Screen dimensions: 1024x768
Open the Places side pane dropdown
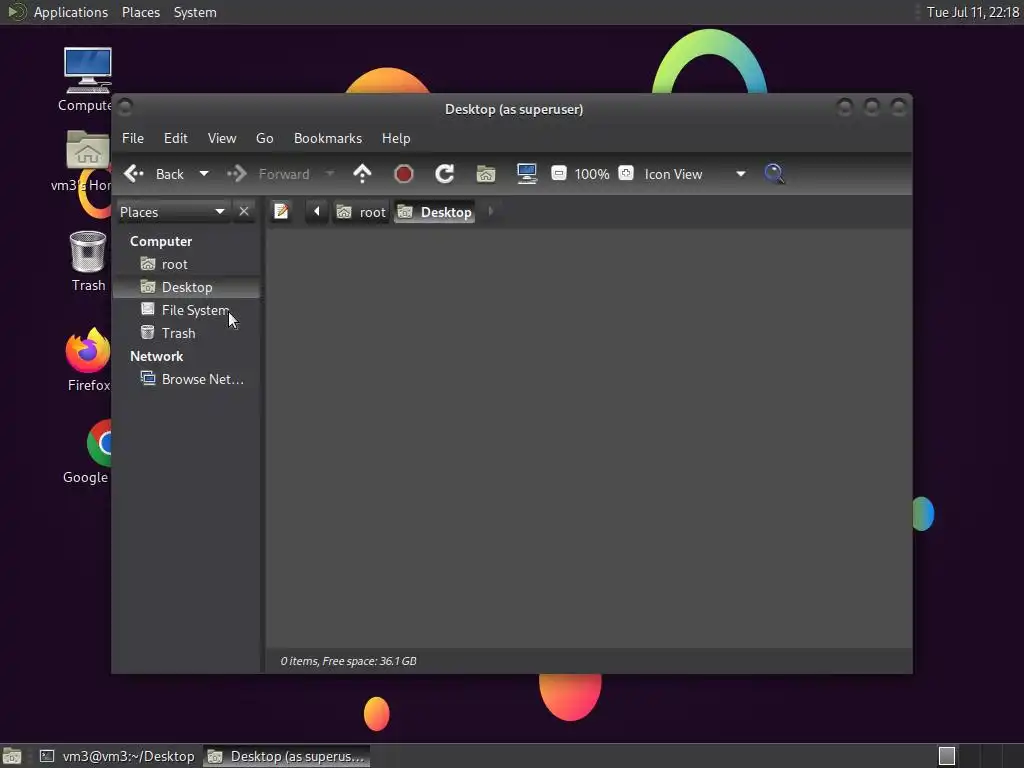pos(172,212)
